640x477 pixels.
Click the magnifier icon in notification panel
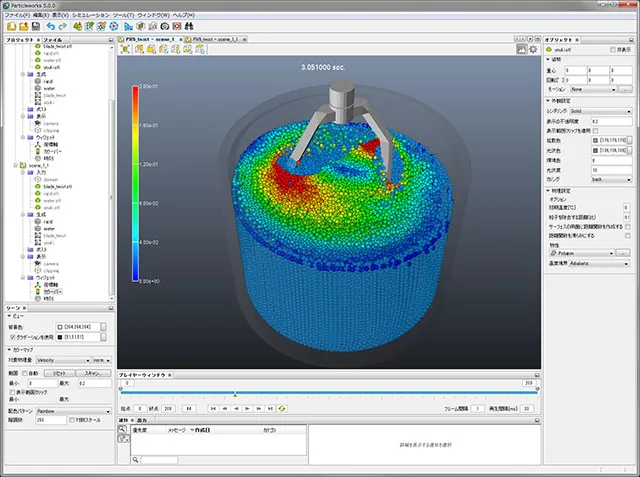122,429
